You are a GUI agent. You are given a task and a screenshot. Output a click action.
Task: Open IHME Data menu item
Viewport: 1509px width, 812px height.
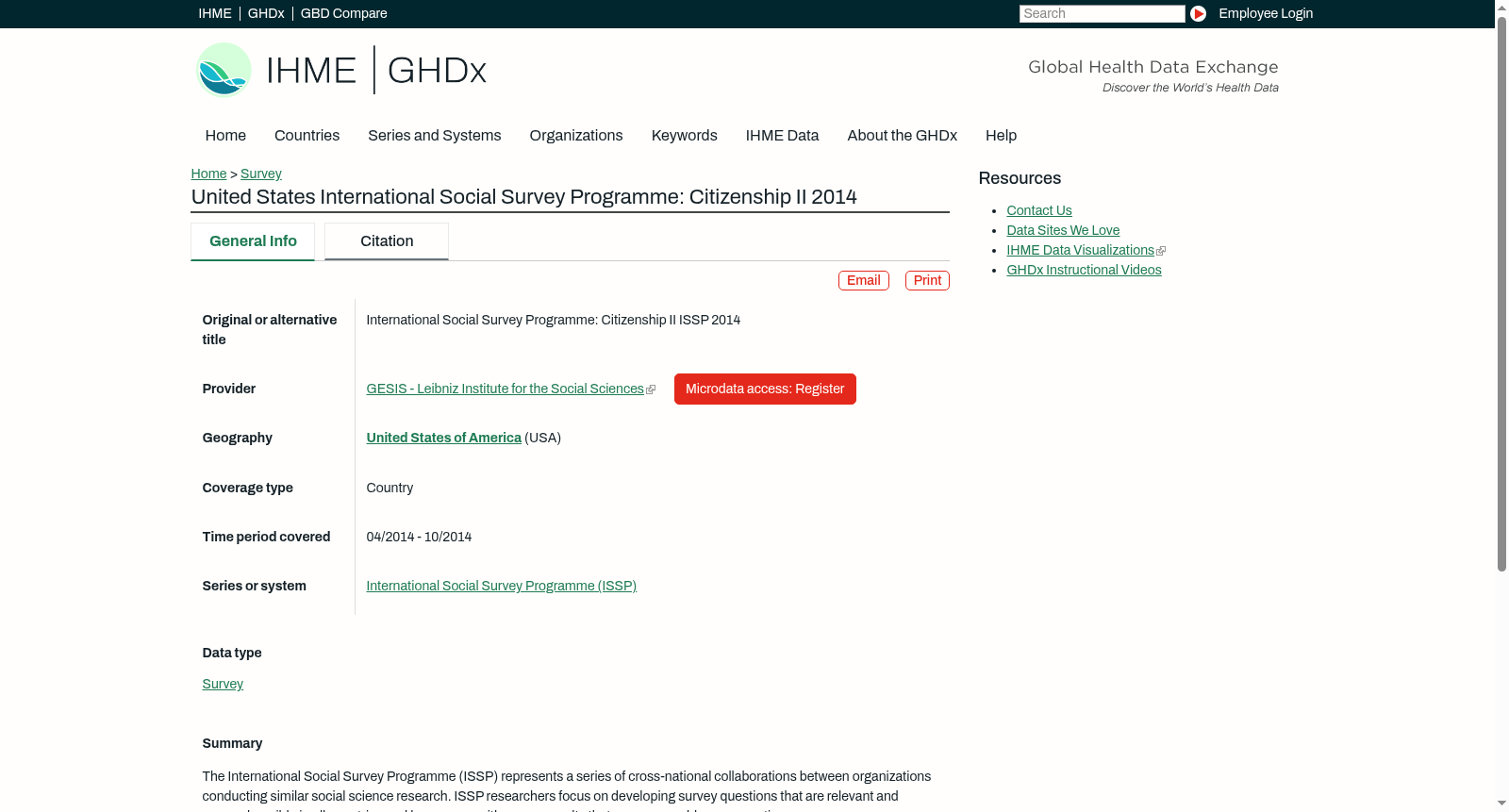782,136
